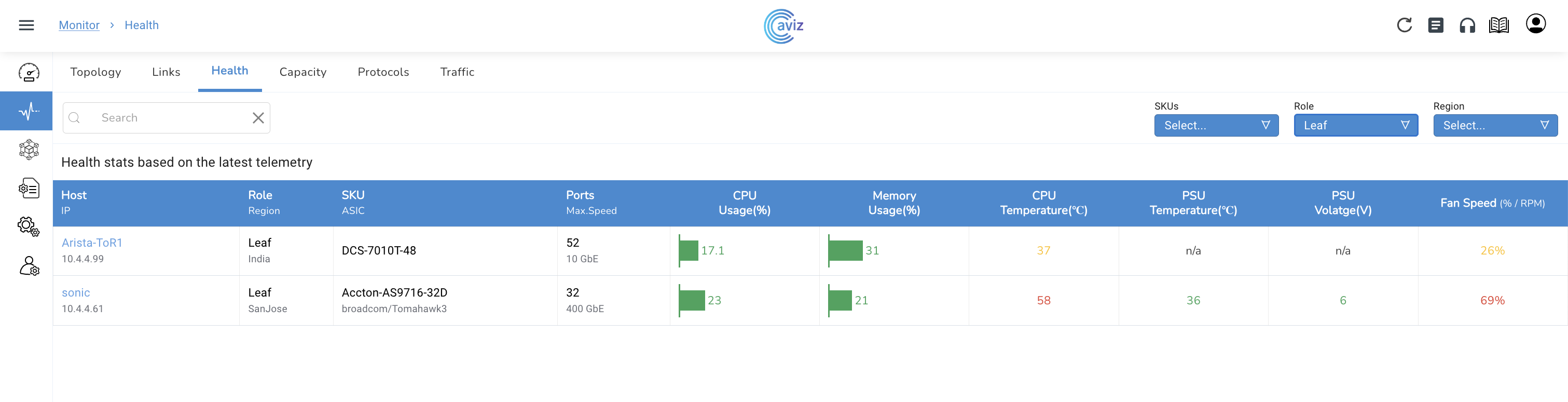
Task: Open the Traffic tab
Action: [457, 72]
